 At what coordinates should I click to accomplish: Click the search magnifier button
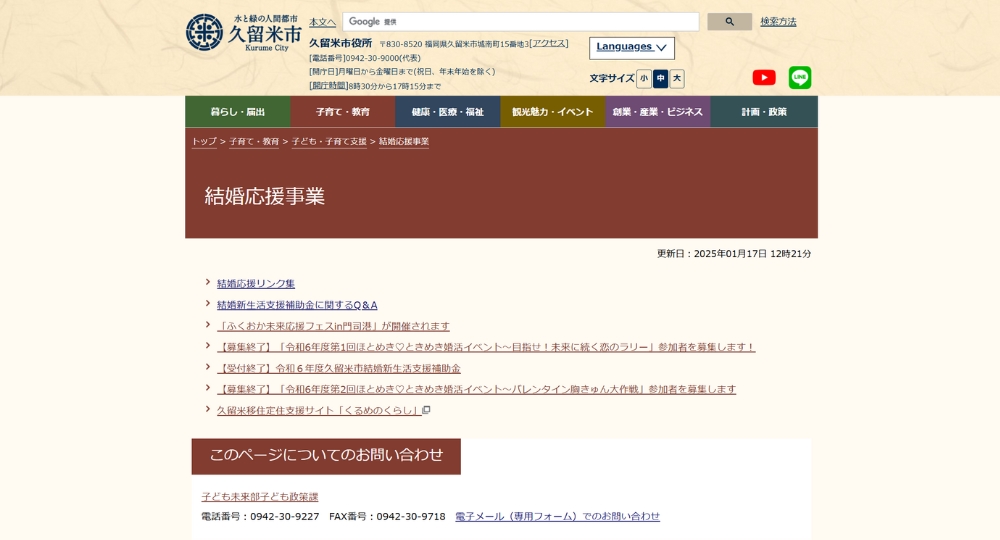coord(729,22)
